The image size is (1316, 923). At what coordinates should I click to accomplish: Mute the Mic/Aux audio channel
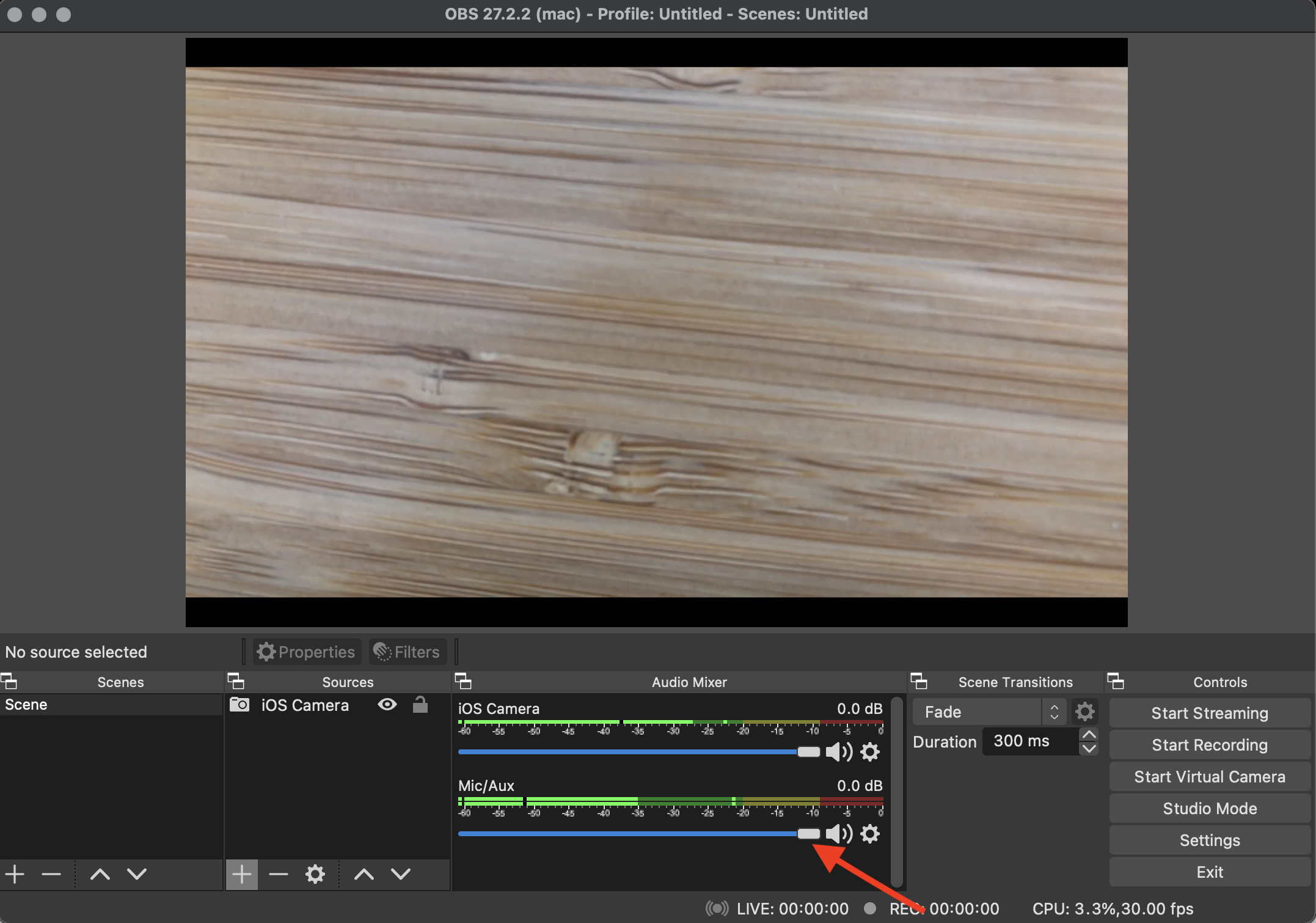[839, 834]
